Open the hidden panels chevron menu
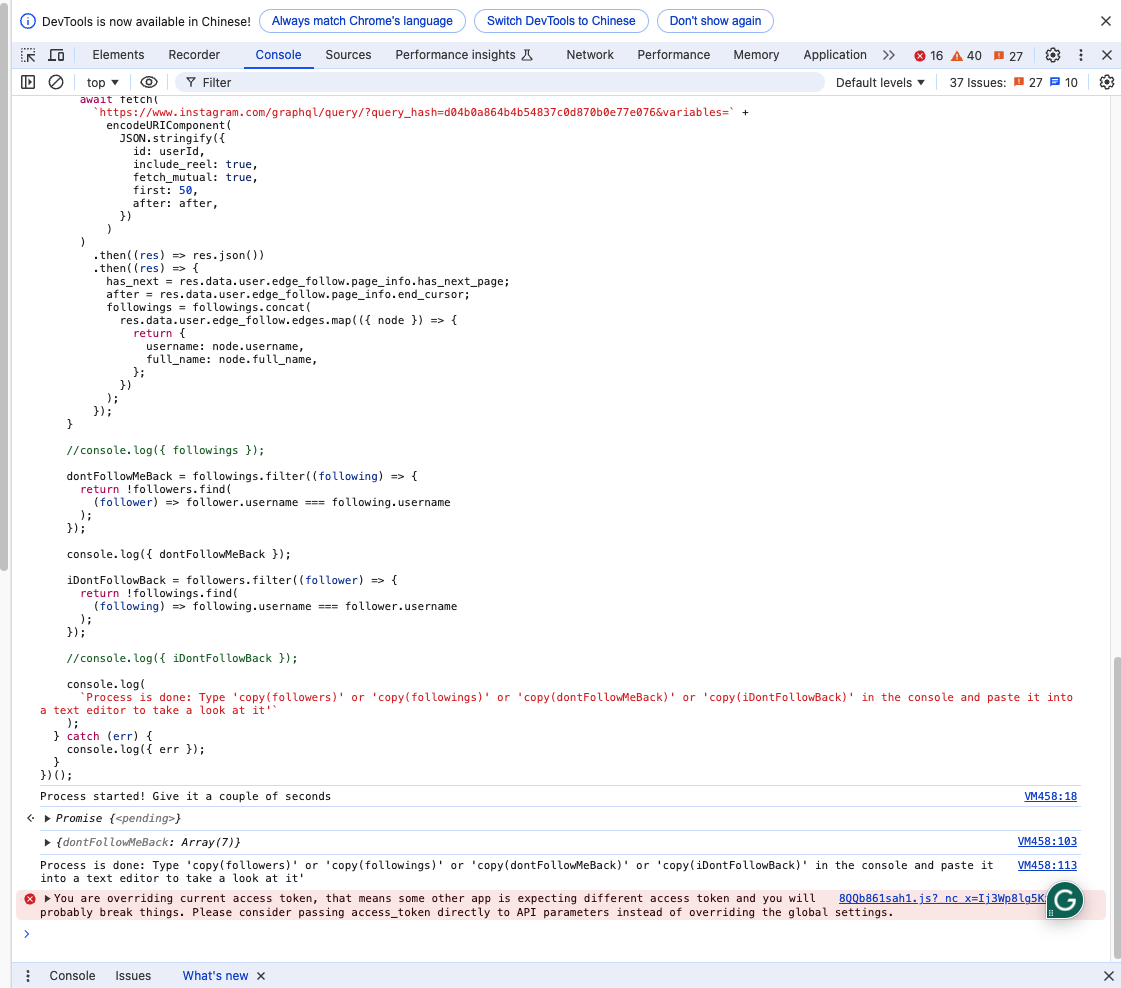 (888, 55)
